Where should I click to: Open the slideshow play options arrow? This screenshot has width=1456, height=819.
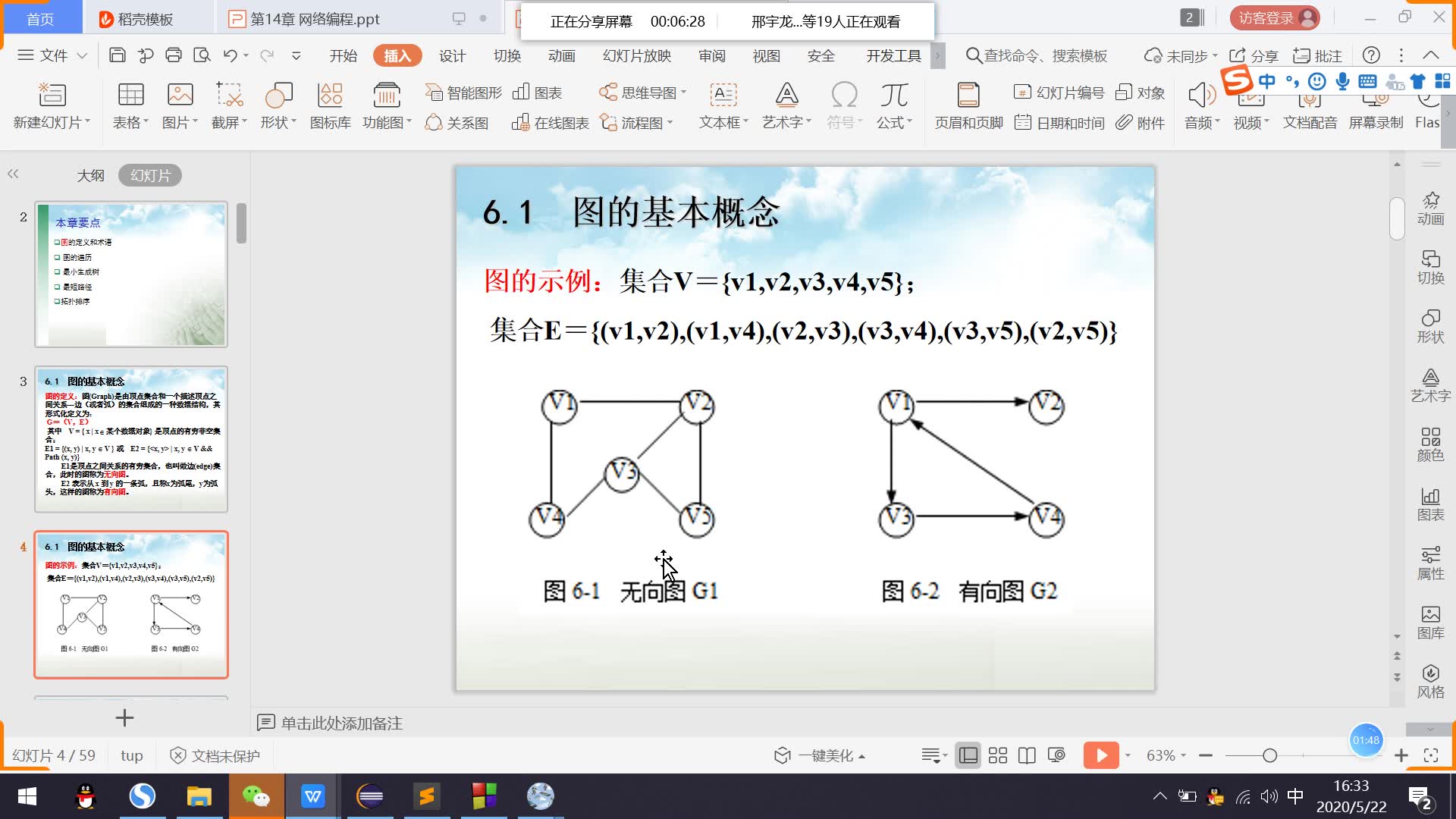pos(1128,755)
